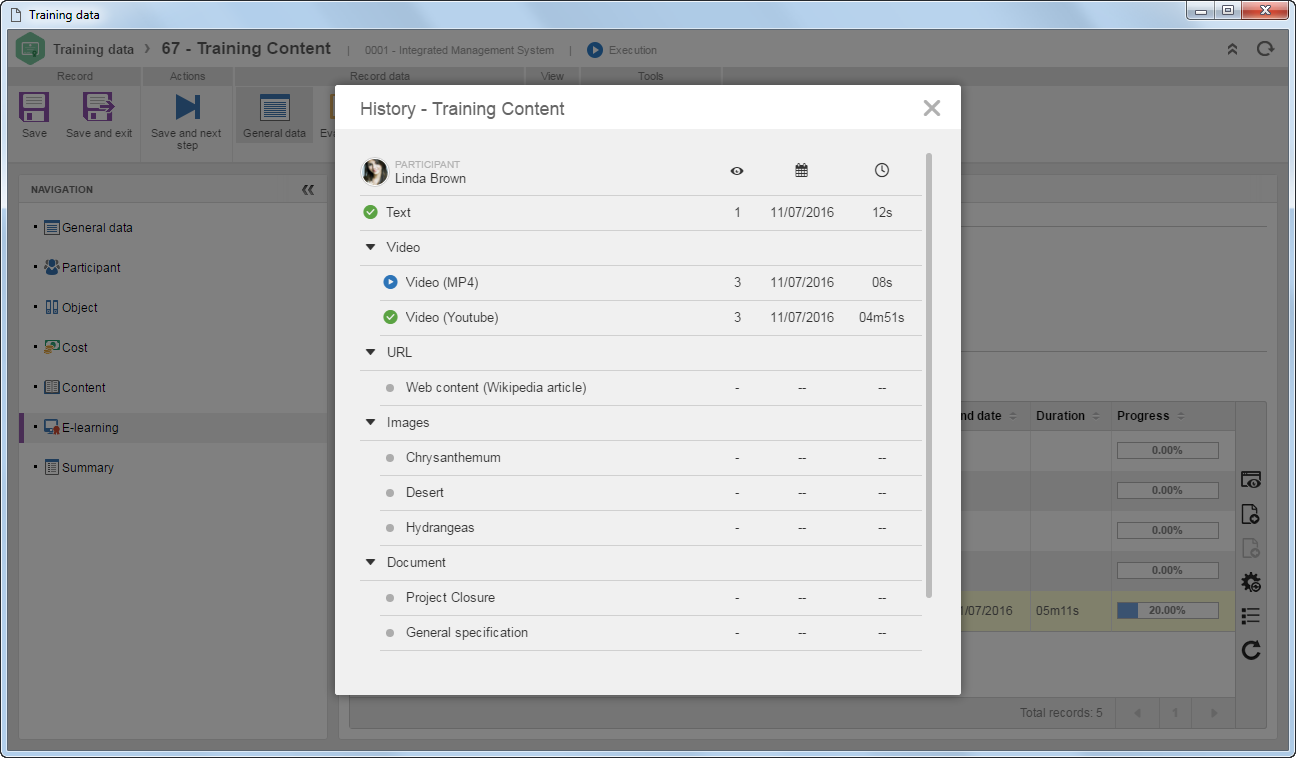Click the history dialog vertical scrollbar
Image resolution: width=1296 pixels, height=758 pixels.
point(930,375)
